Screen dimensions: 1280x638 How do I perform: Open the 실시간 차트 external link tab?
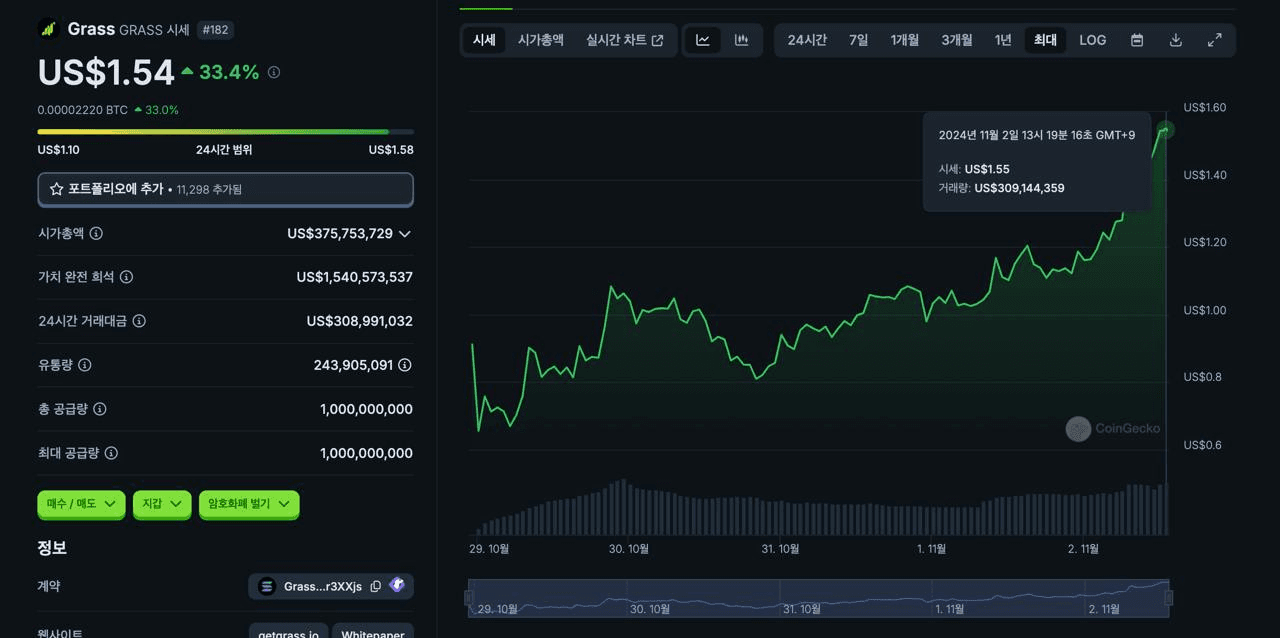coord(625,40)
